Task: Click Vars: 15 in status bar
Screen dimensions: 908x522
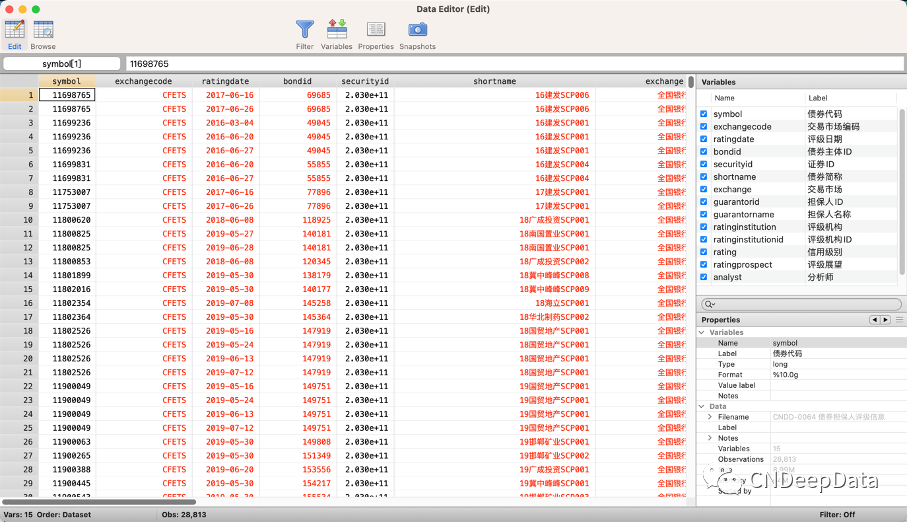Action: click(x=18, y=514)
